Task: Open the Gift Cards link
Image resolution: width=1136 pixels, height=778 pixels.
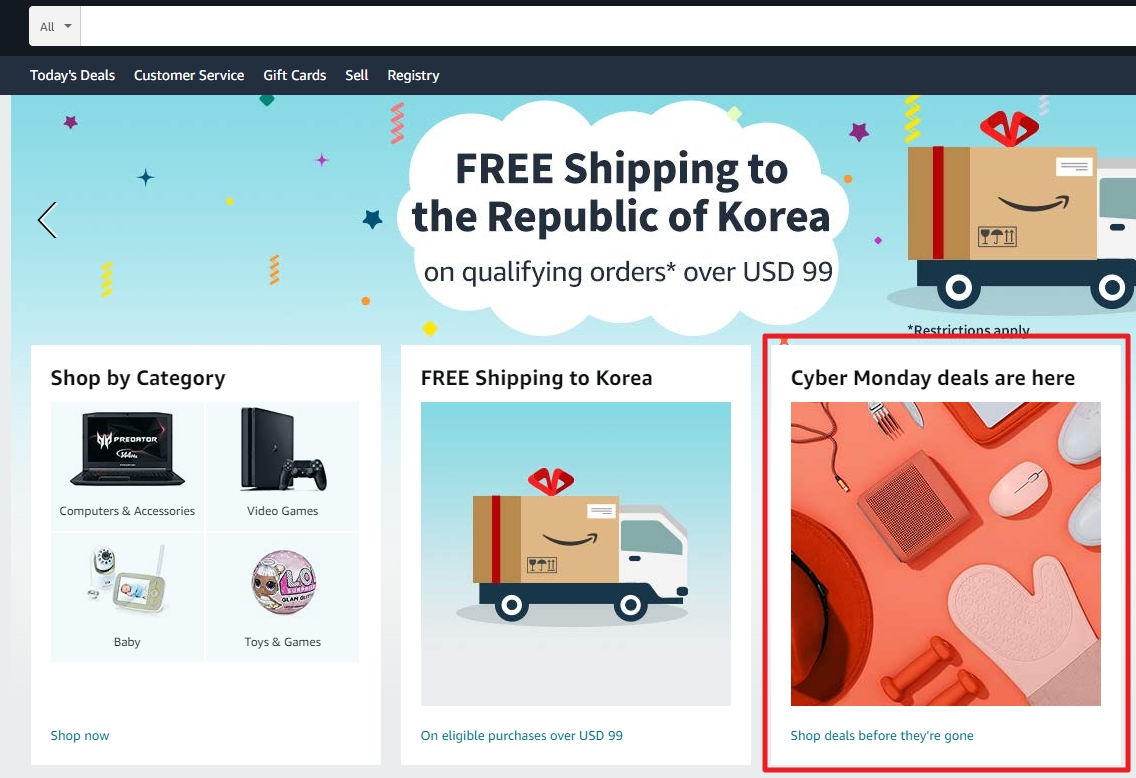Action: tap(295, 75)
